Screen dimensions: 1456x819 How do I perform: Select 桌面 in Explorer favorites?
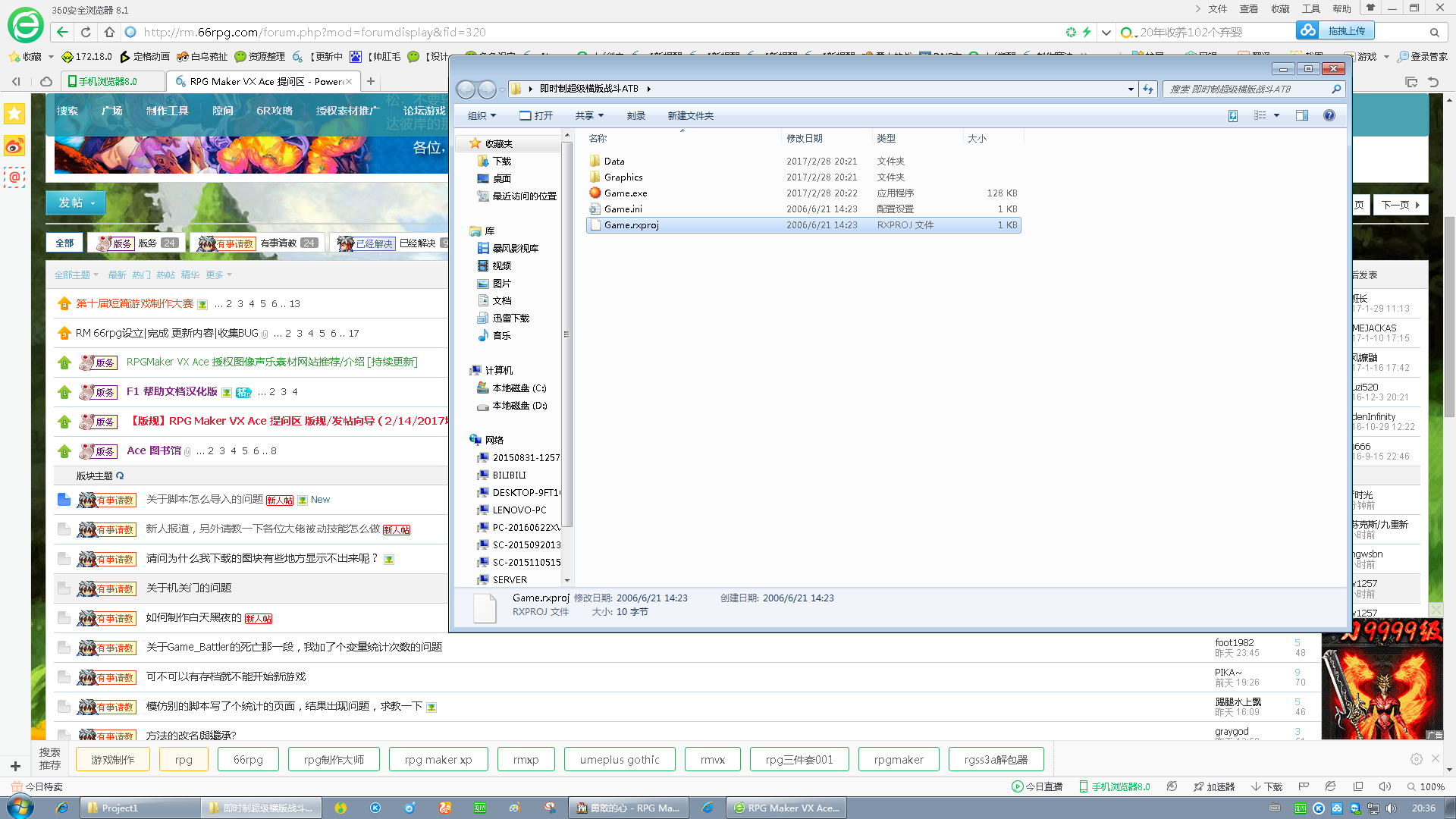[501, 178]
